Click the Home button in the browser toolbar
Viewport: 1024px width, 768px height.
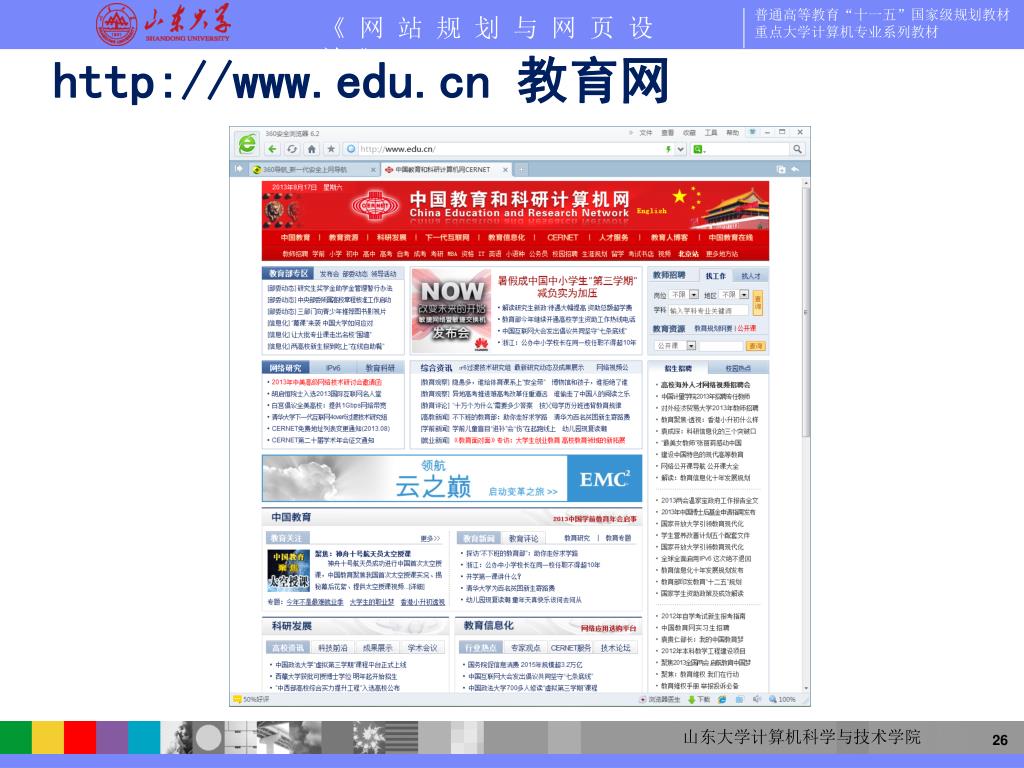pos(312,149)
